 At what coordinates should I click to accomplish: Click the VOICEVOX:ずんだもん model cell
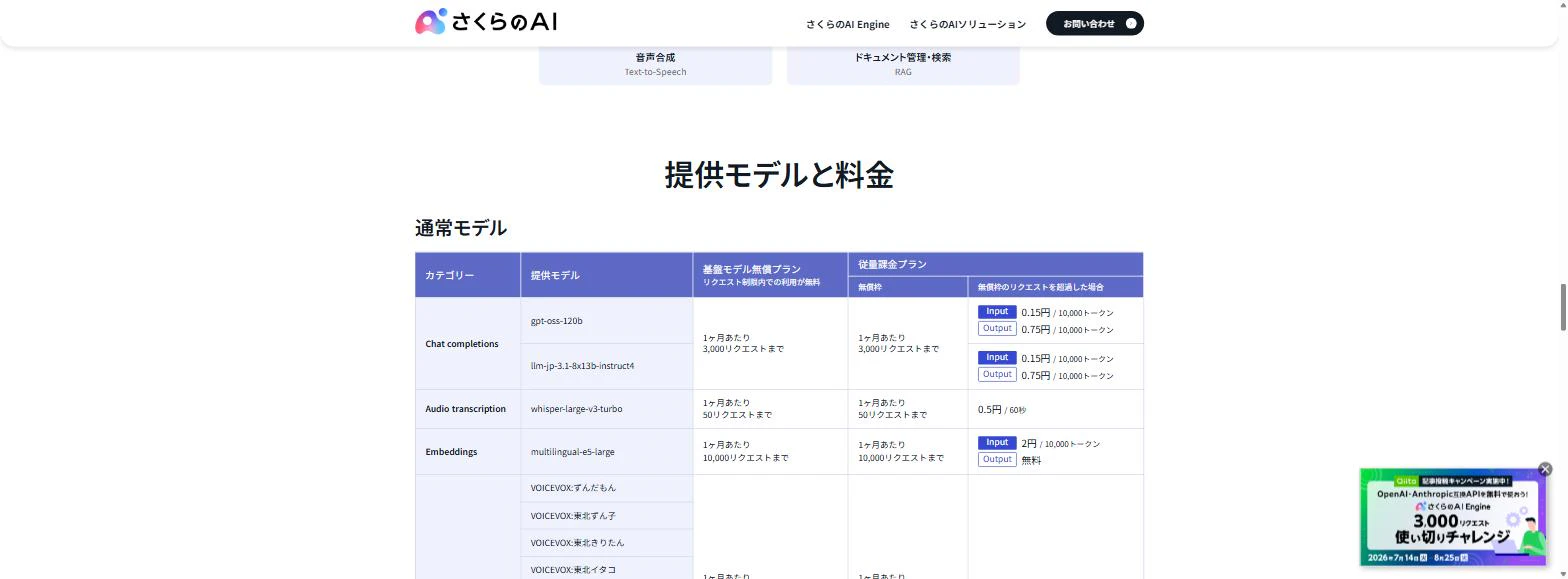[x=606, y=488]
